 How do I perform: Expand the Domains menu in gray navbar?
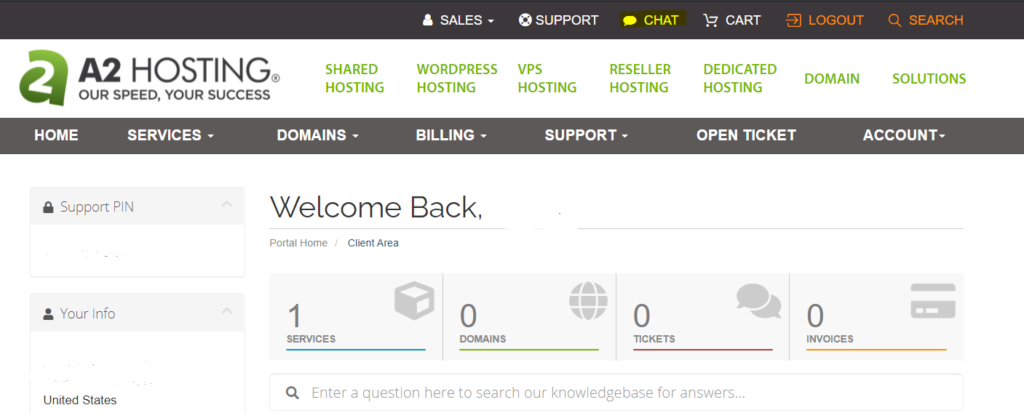coord(318,135)
